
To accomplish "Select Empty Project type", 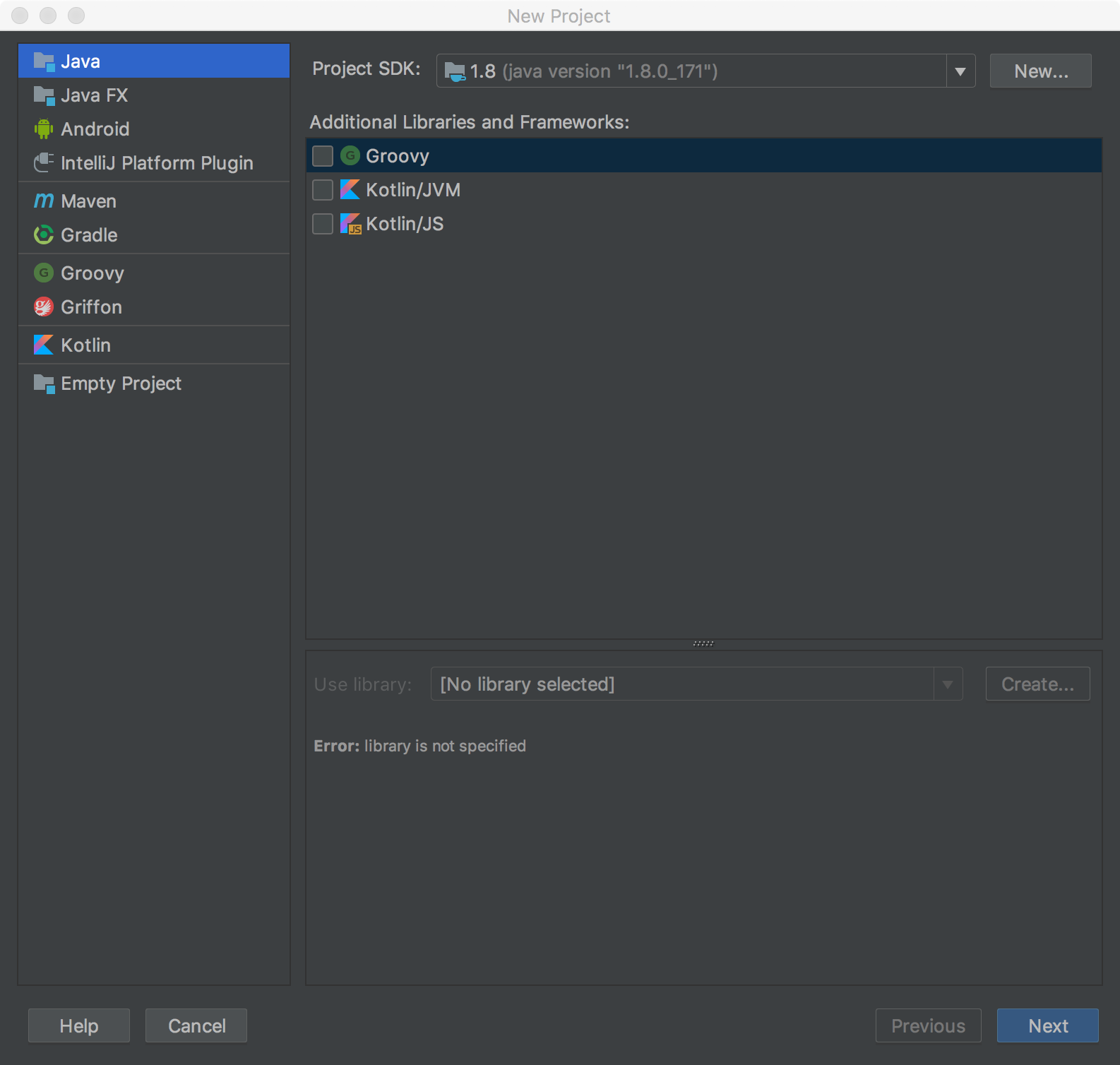I will click(154, 383).
